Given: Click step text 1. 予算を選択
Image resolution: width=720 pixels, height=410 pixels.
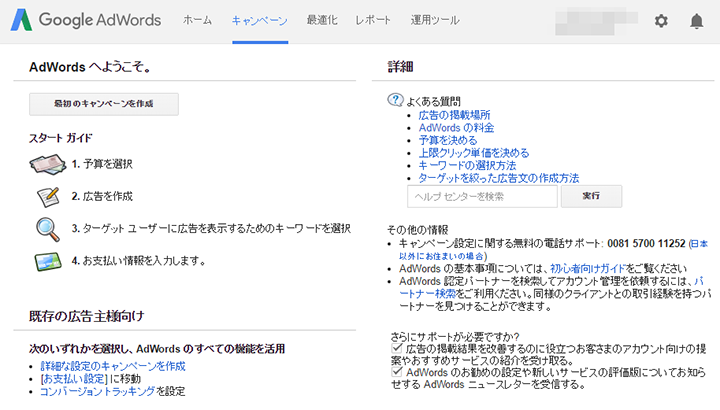Looking at the screenshot, I should (x=102, y=164).
